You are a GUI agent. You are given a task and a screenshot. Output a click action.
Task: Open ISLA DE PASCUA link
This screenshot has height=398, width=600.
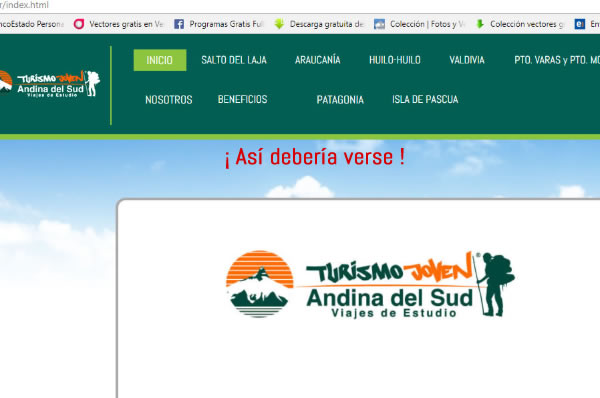[x=425, y=100]
